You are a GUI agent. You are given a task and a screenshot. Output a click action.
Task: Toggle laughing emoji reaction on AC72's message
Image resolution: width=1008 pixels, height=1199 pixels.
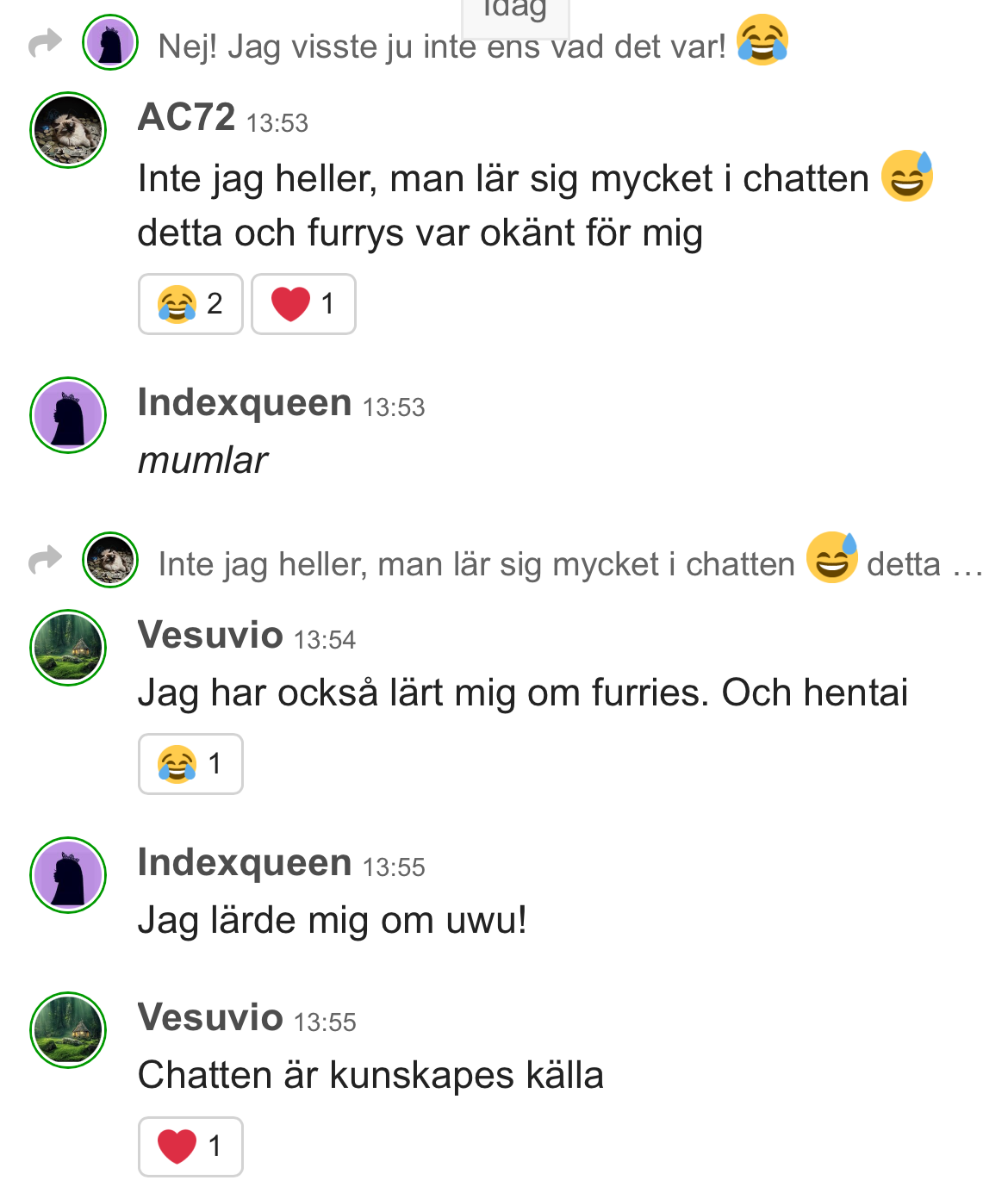point(190,304)
